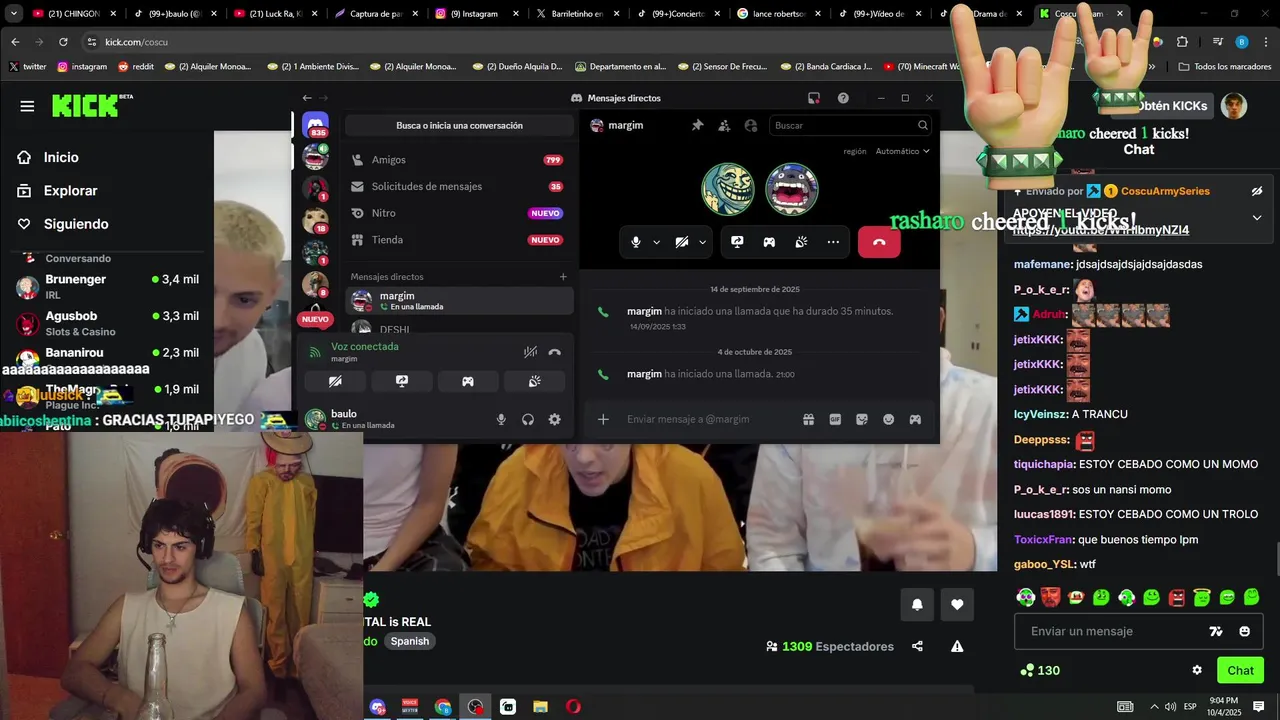Open Windows notification center icon
Screen dimensions: 1280x720
click(1259, 706)
